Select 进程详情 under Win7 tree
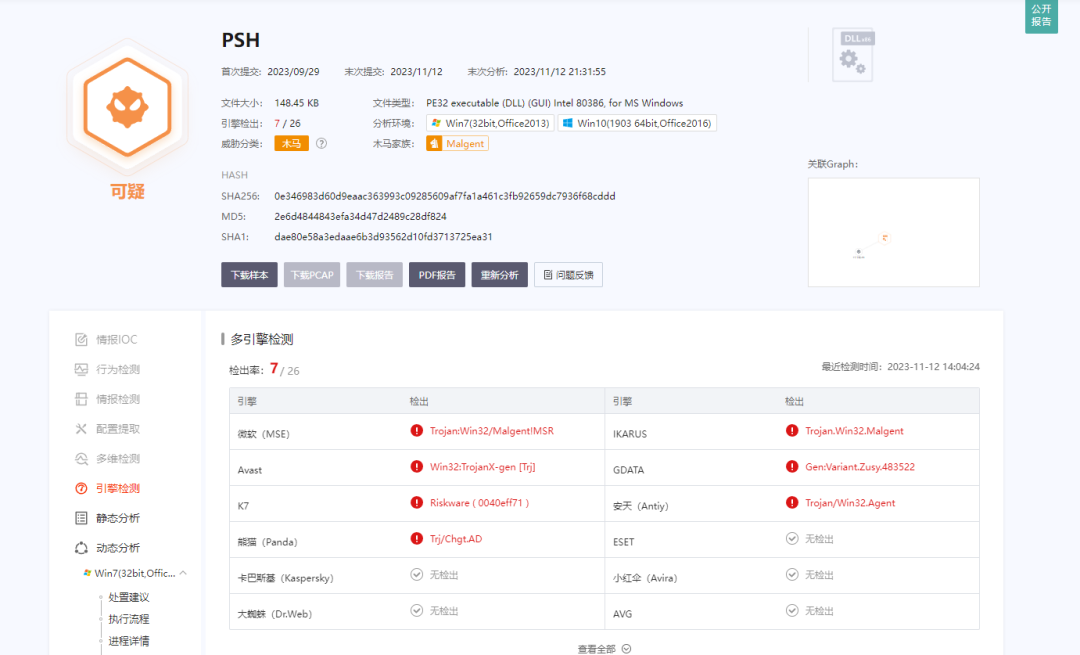The width and height of the screenshot is (1080, 655). [129, 641]
